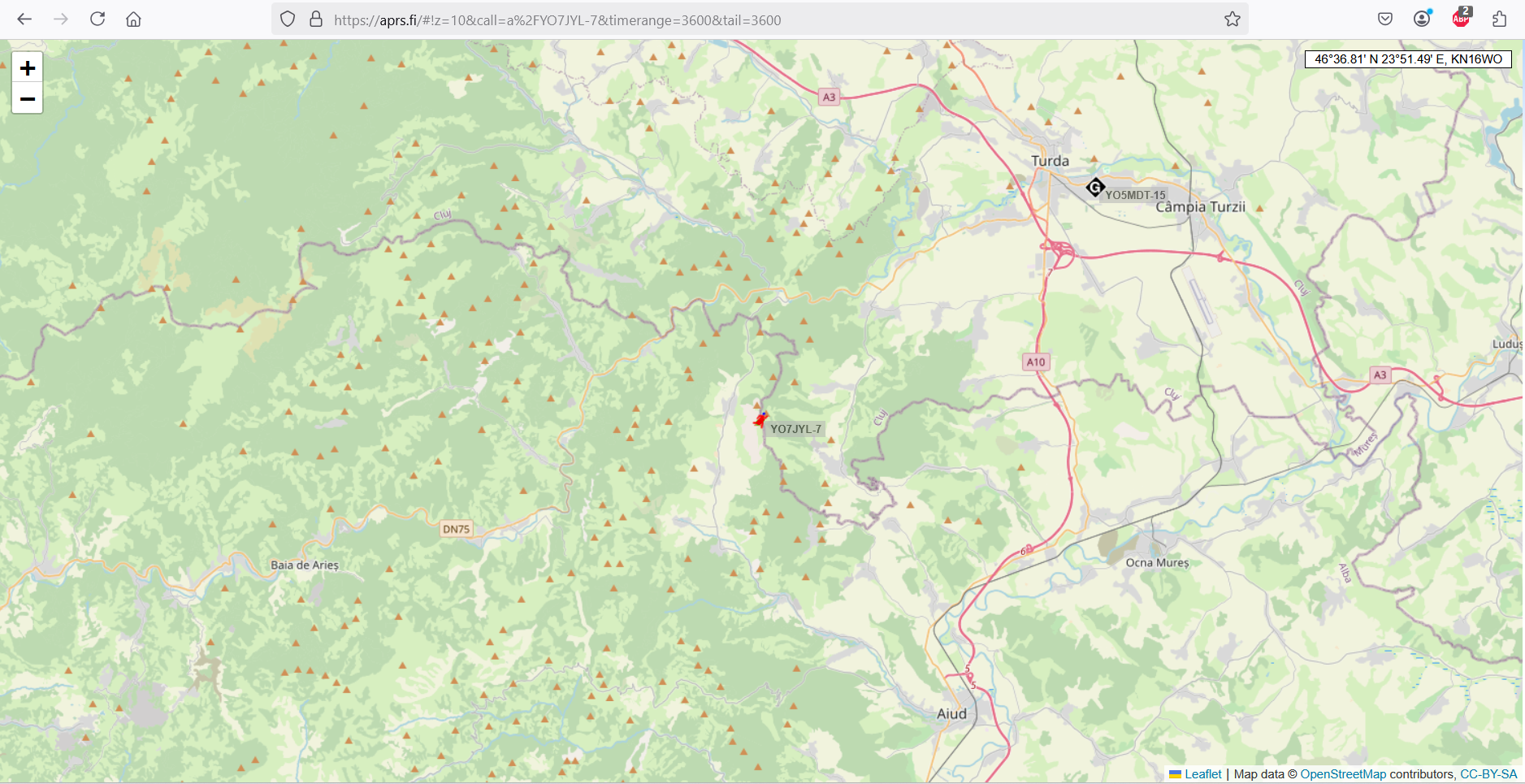Click the coordinates and locator box
Screen dimensions: 1525x784
coord(1408,59)
